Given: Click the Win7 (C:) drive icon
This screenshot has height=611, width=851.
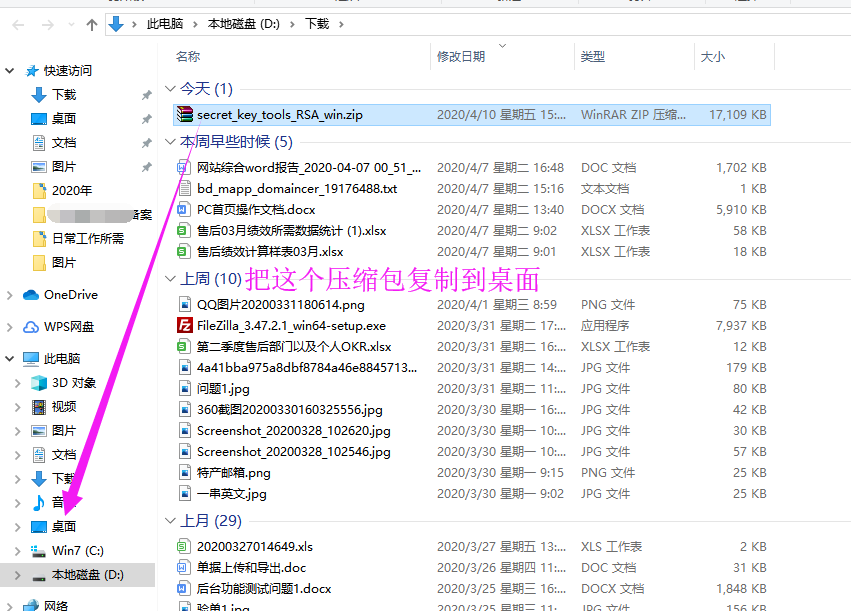Looking at the screenshot, I should click(39, 551).
